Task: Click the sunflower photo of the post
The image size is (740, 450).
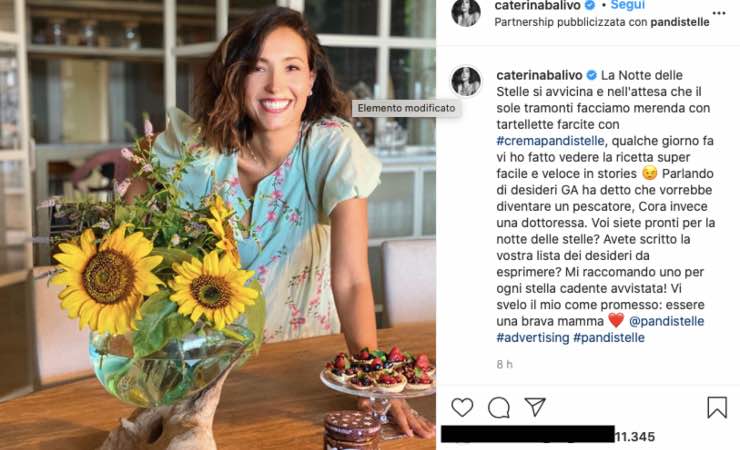Action: point(218,225)
